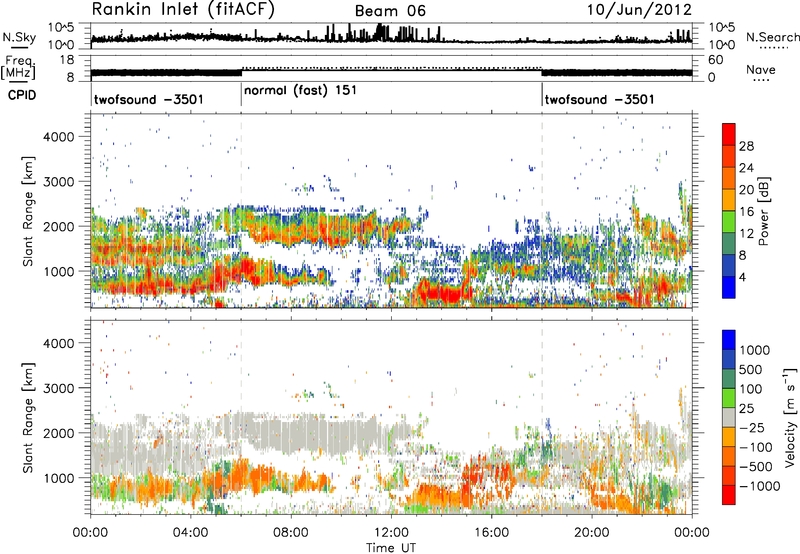
Task: Click the second 'twofsound -3501' label after 18:00
Action: point(599,99)
